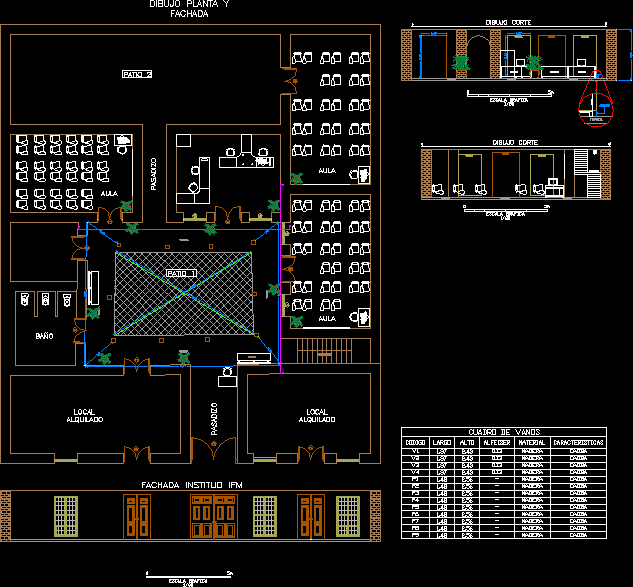Click the BAÑO room label
This screenshot has height=587, width=633.
(43, 335)
